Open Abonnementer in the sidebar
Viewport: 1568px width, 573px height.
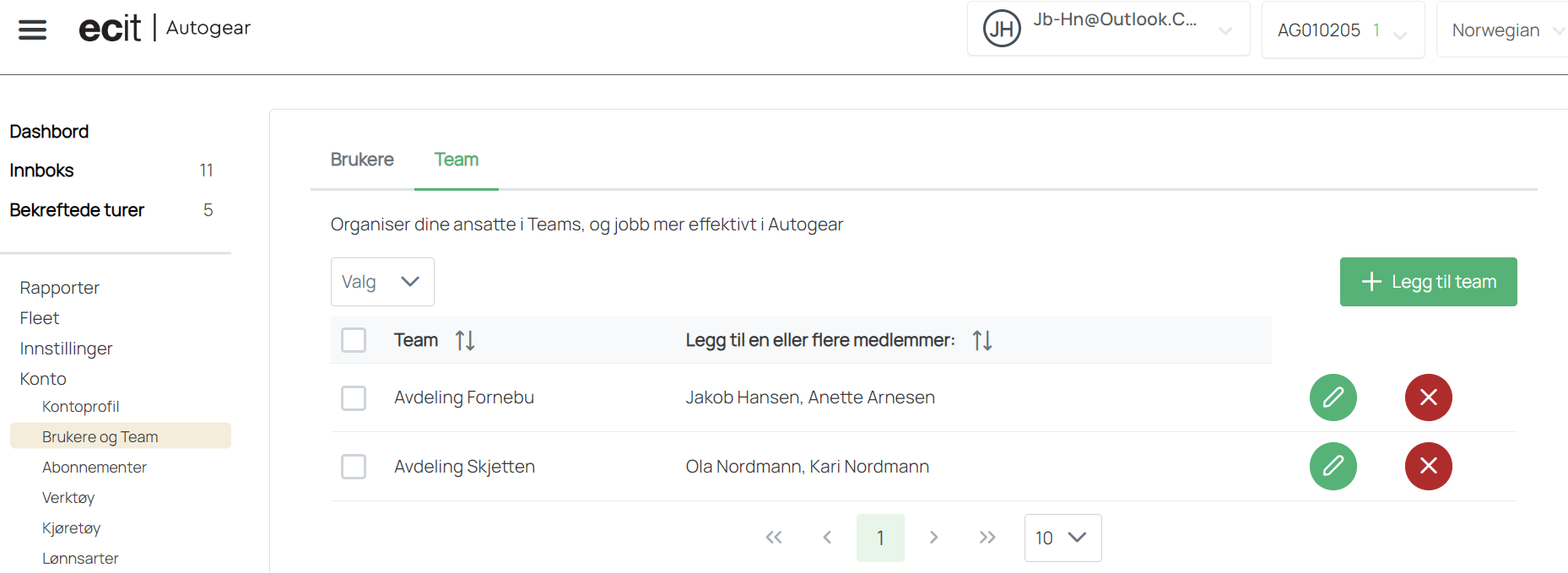tap(95, 468)
